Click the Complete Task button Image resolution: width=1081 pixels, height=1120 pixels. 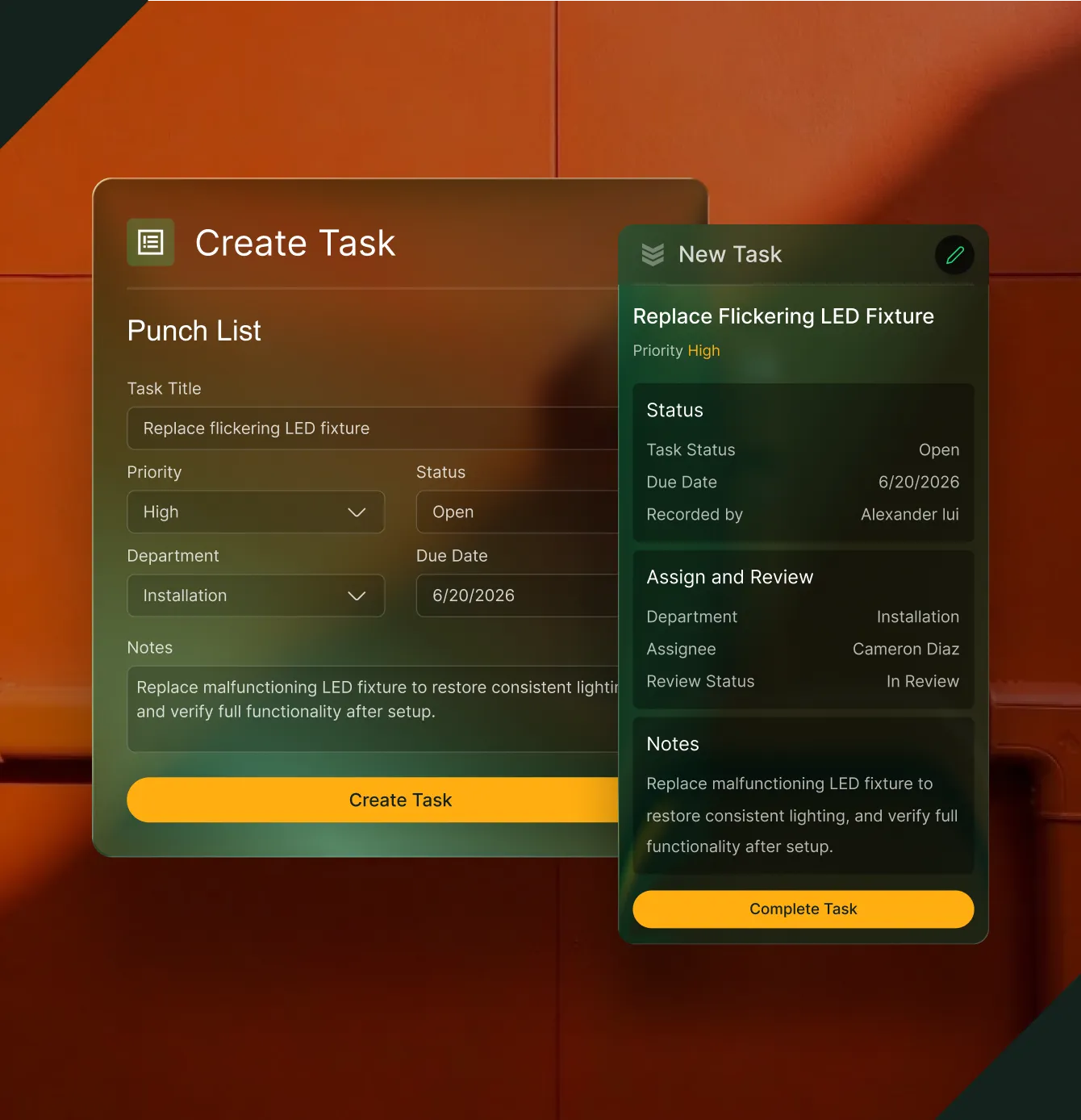coord(803,909)
